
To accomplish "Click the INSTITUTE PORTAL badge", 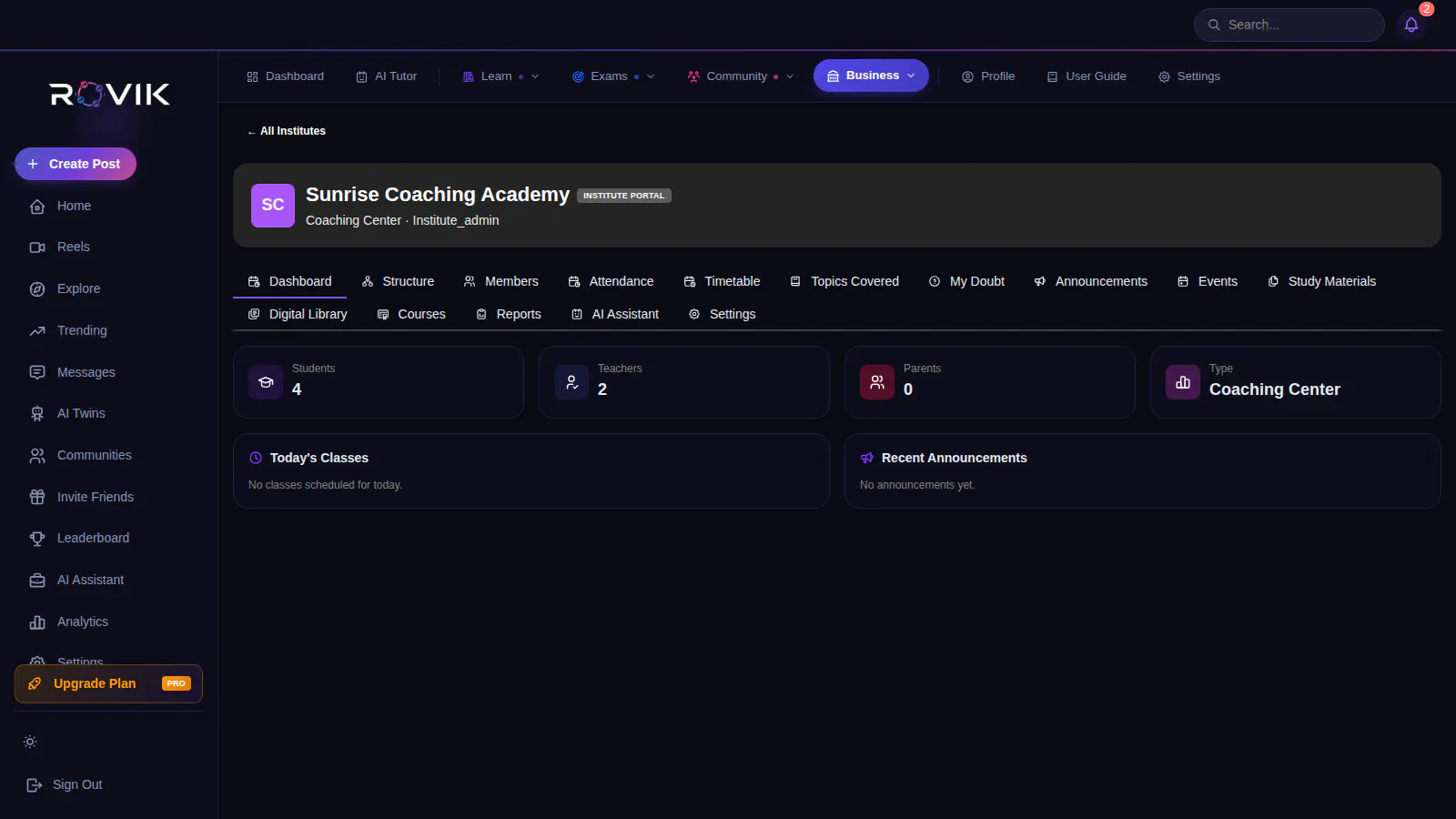I will click(624, 196).
